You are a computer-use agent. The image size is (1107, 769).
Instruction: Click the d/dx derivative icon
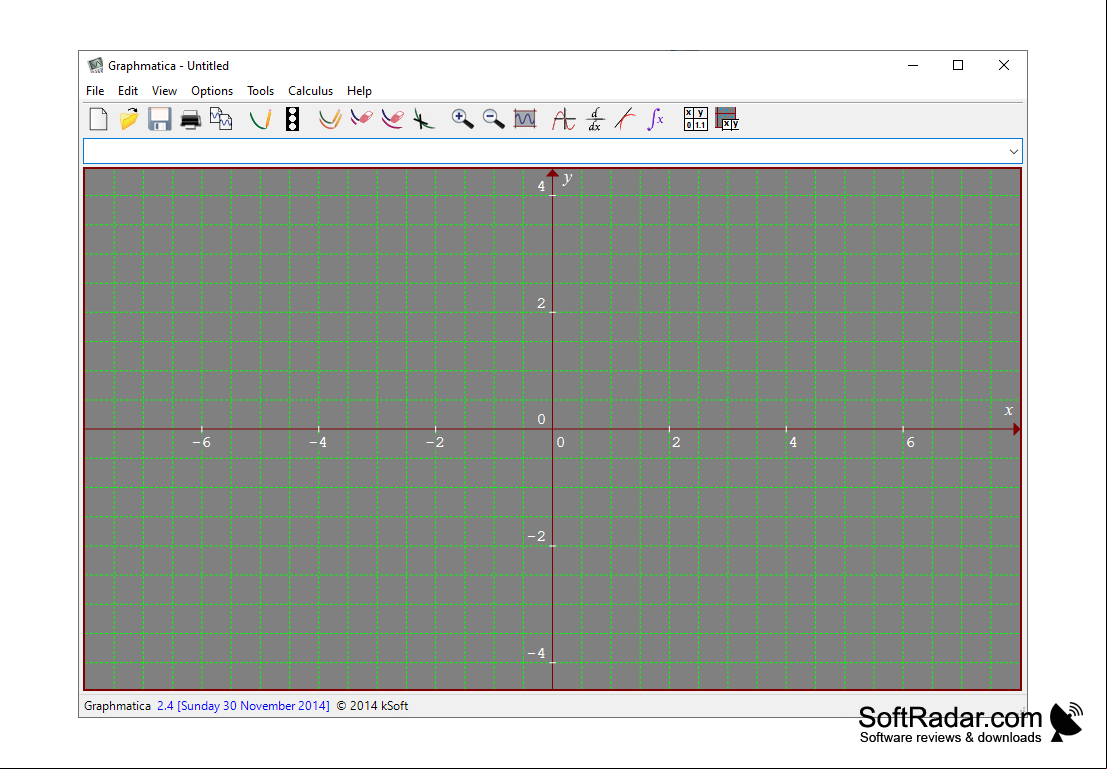click(594, 119)
